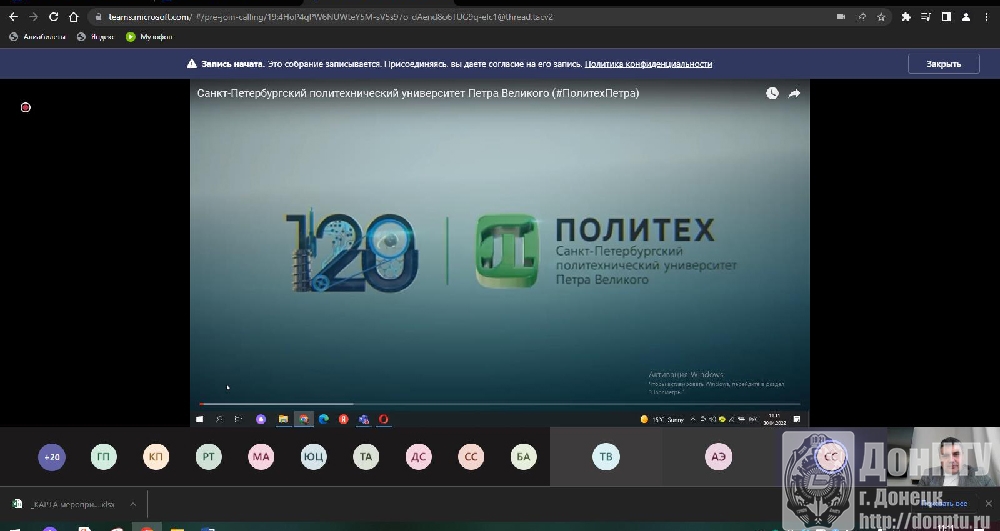Click the browser forward arrow
The height and width of the screenshot is (531, 1000).
pos(33,17)
